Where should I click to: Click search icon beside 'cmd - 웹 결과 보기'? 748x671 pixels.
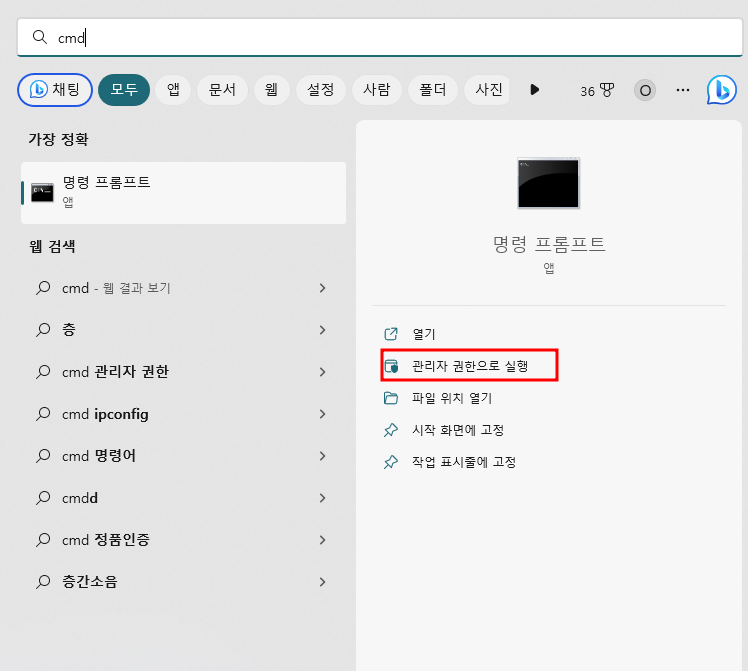coord(43,288)
